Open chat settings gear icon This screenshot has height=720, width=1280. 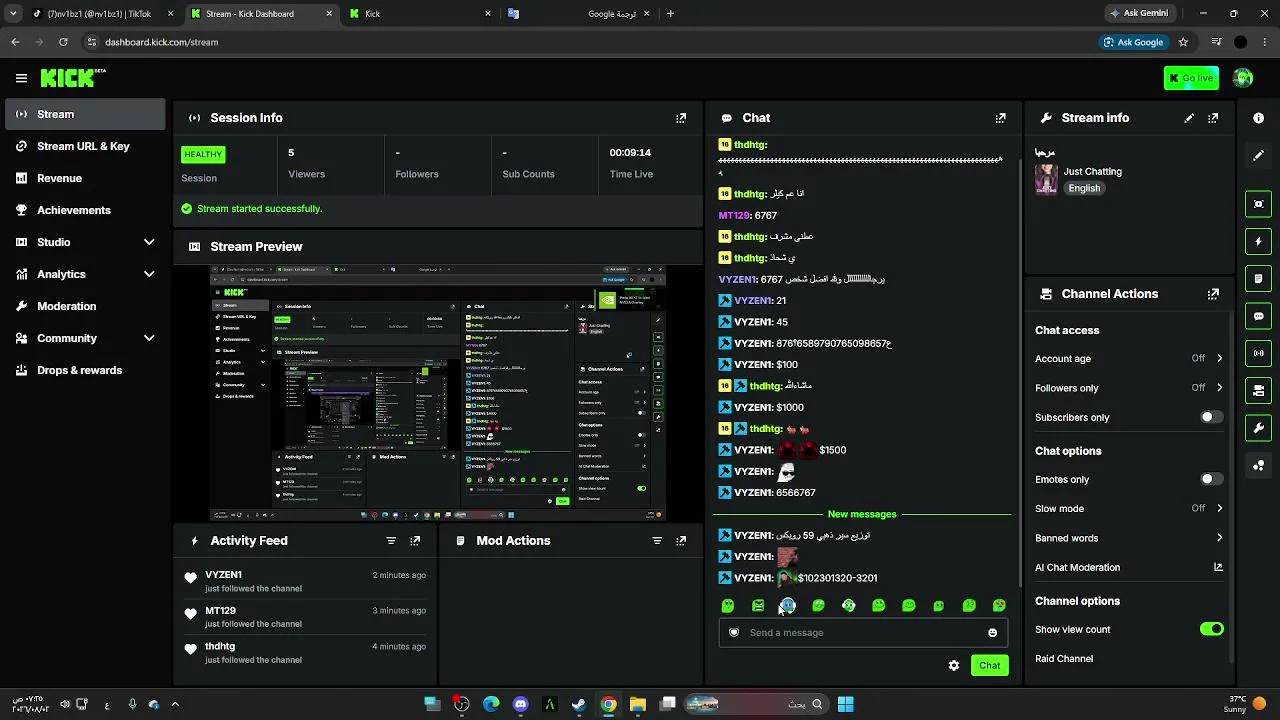(x=954, y=666)
